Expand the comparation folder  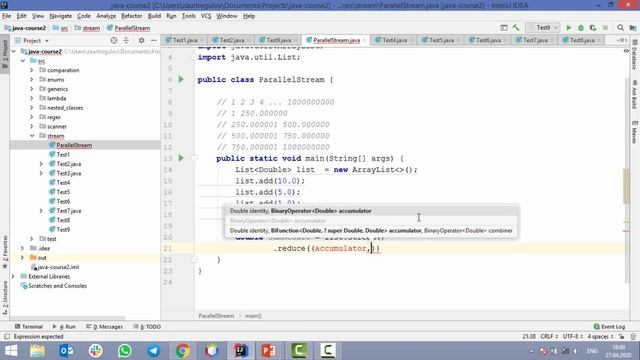point(32,70)
